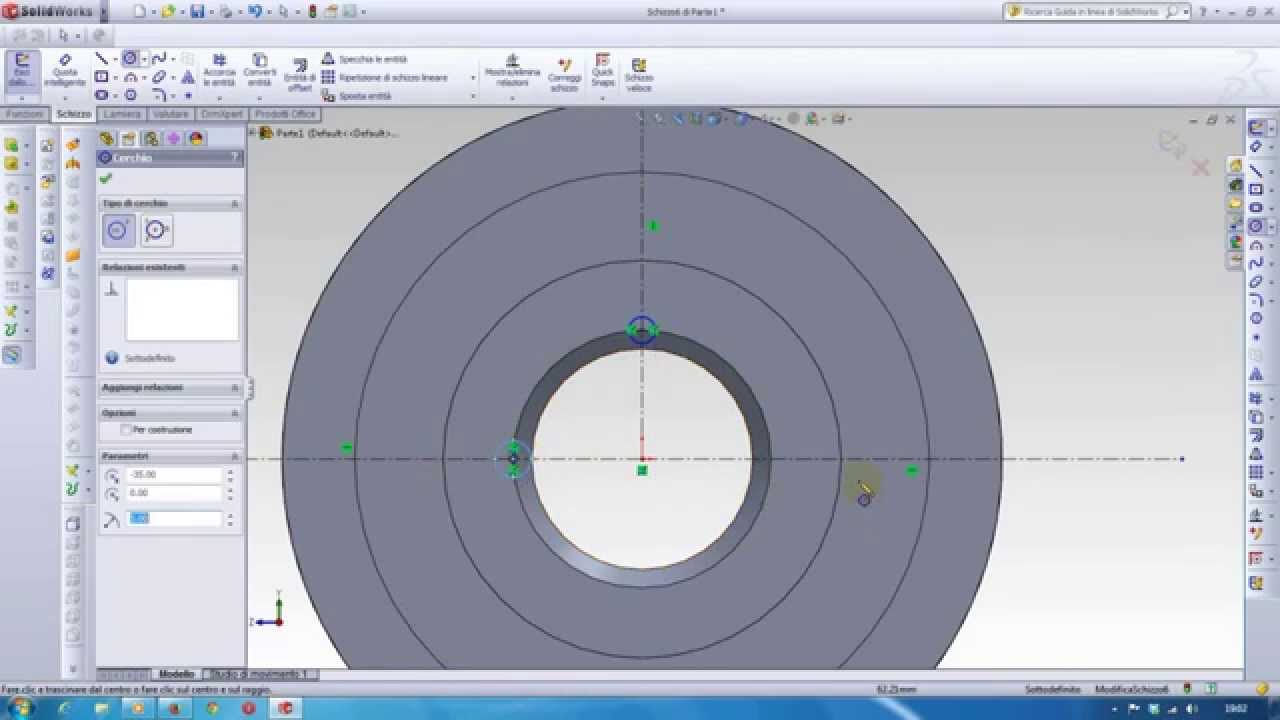
Task: Collapse the Parametri section
Action: tap(235, 456)
